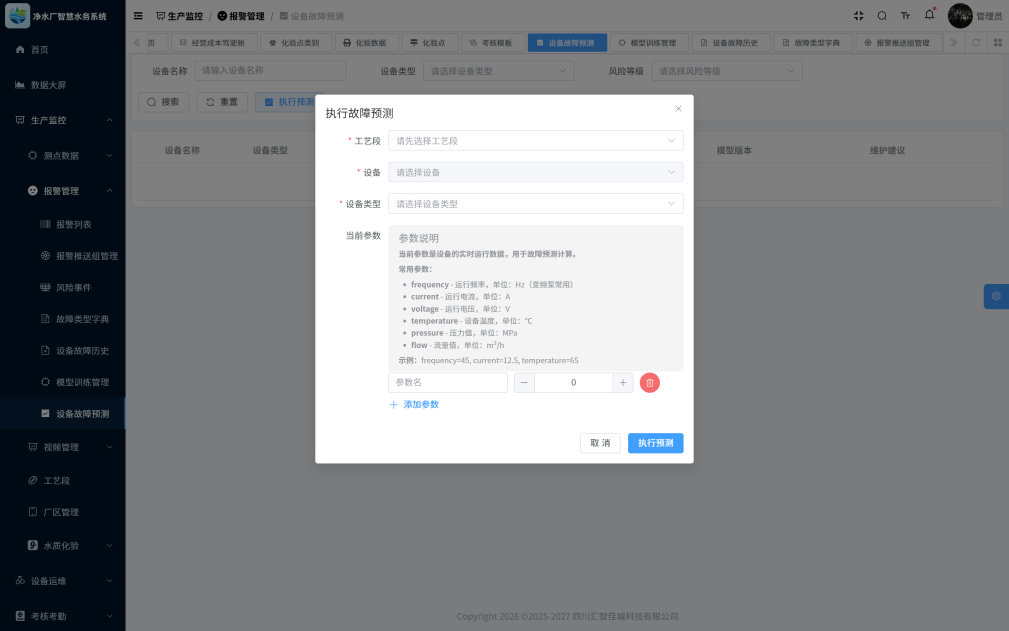Open 风险事件 in sidebar

coord(62,288)
